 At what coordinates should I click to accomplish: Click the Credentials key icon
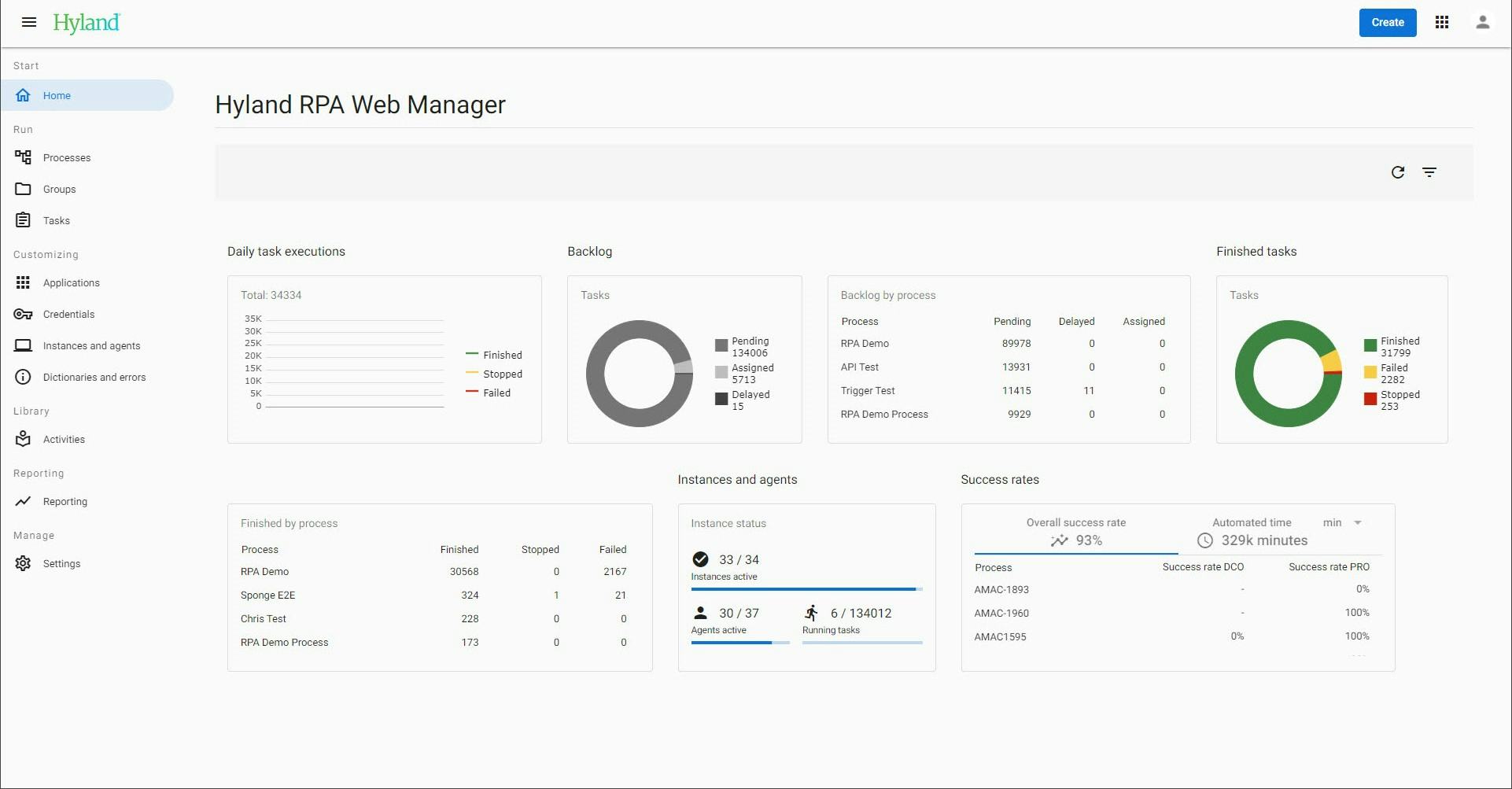(x=23, y=314)
